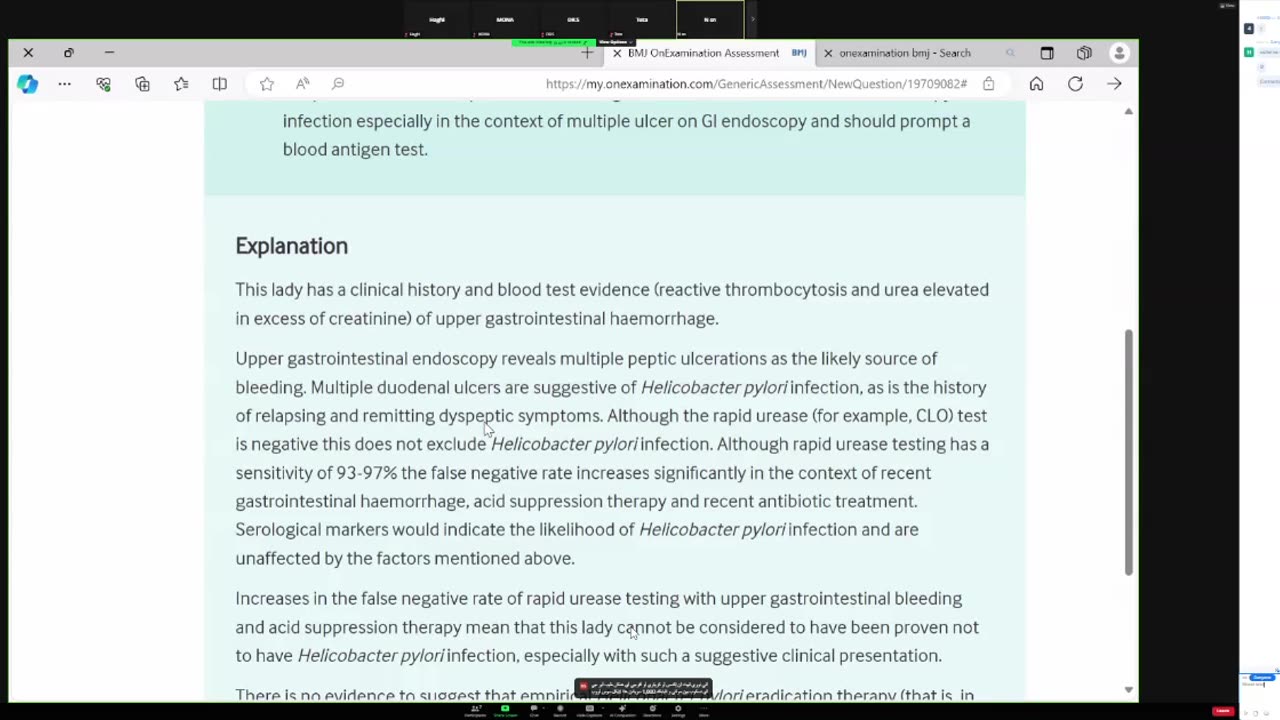Click the page scrollbar up arrow
The image size is (1280, 720).
click(x=1129, y=111)
